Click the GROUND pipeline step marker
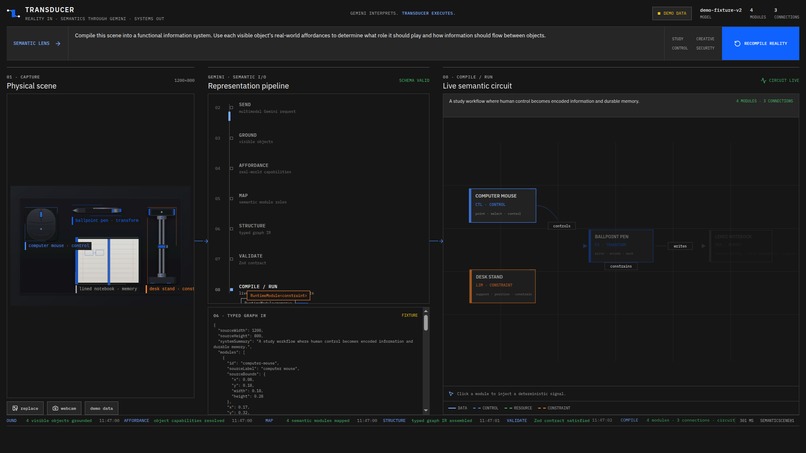This screenshot has height=453, width=806. (x=231, y=138)
